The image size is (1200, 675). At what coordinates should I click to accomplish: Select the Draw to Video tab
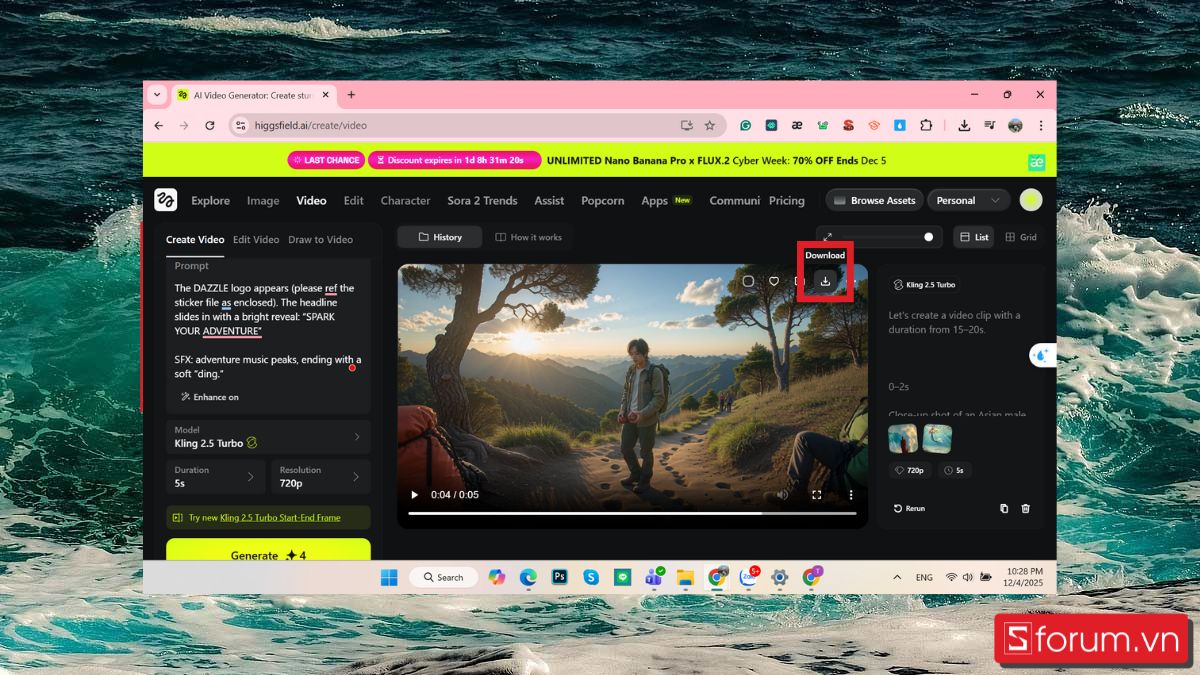click(x=320, y=240)
